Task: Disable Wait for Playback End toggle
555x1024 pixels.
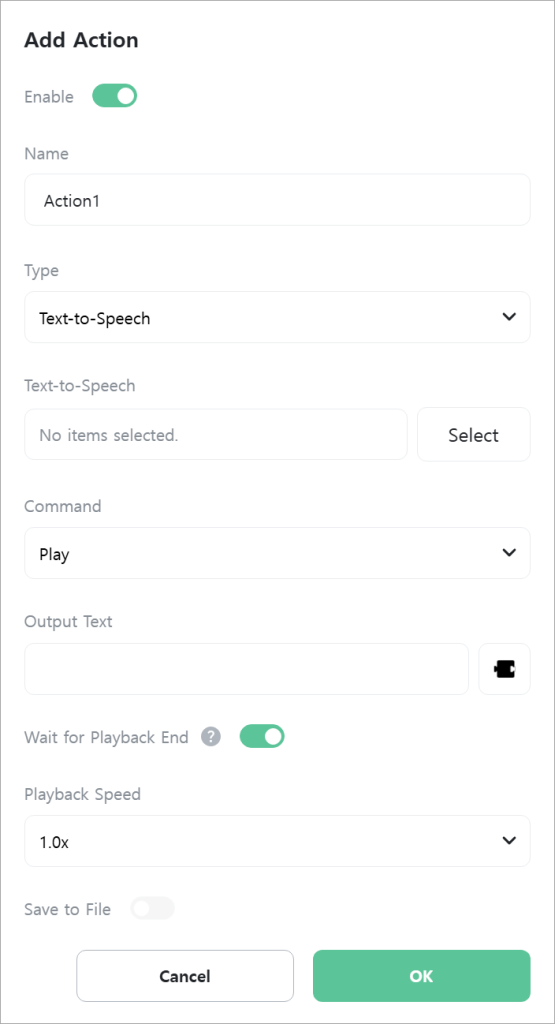Action: pos(262,737)
